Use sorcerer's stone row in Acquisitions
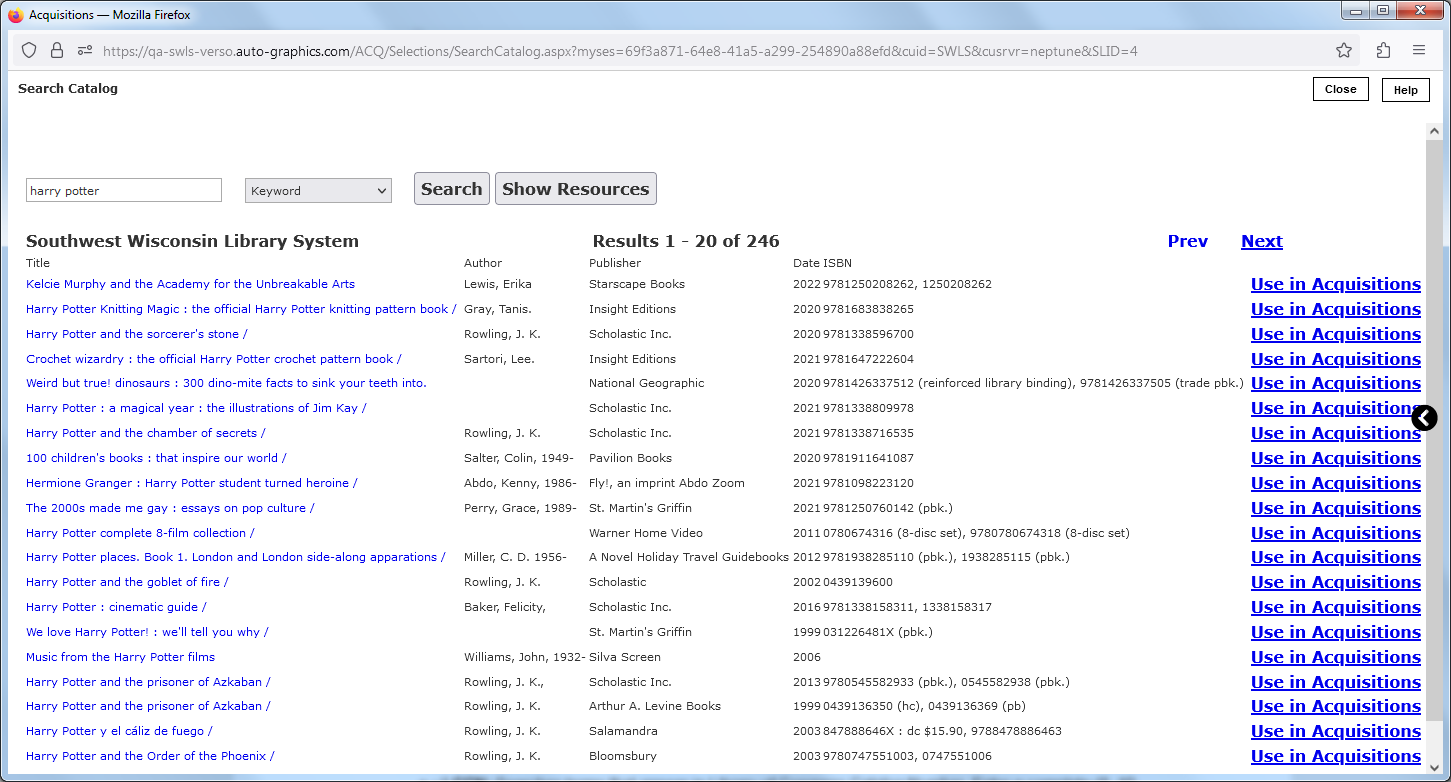Image resolution: width=1451 pixels, height=782 pixels. coord(1335,334)
